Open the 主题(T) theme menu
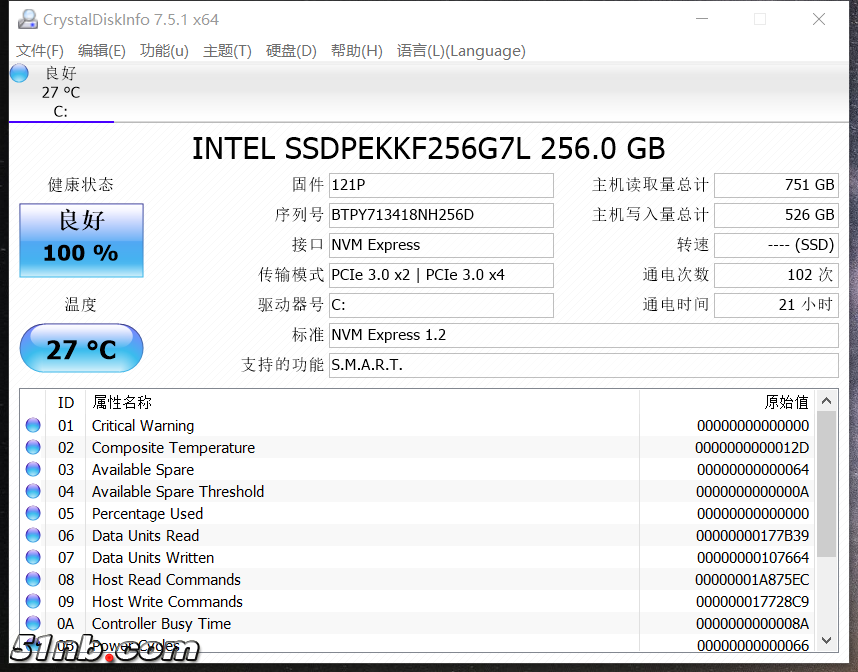Screen dimensions: 858x672 tap(227, 51)
